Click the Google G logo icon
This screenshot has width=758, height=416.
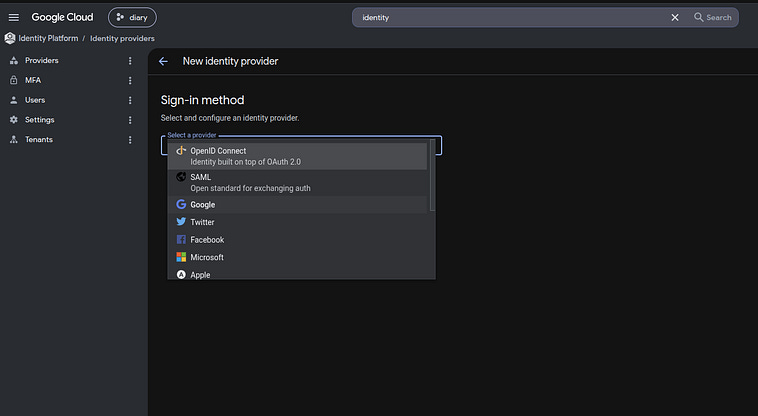[181, 204]
